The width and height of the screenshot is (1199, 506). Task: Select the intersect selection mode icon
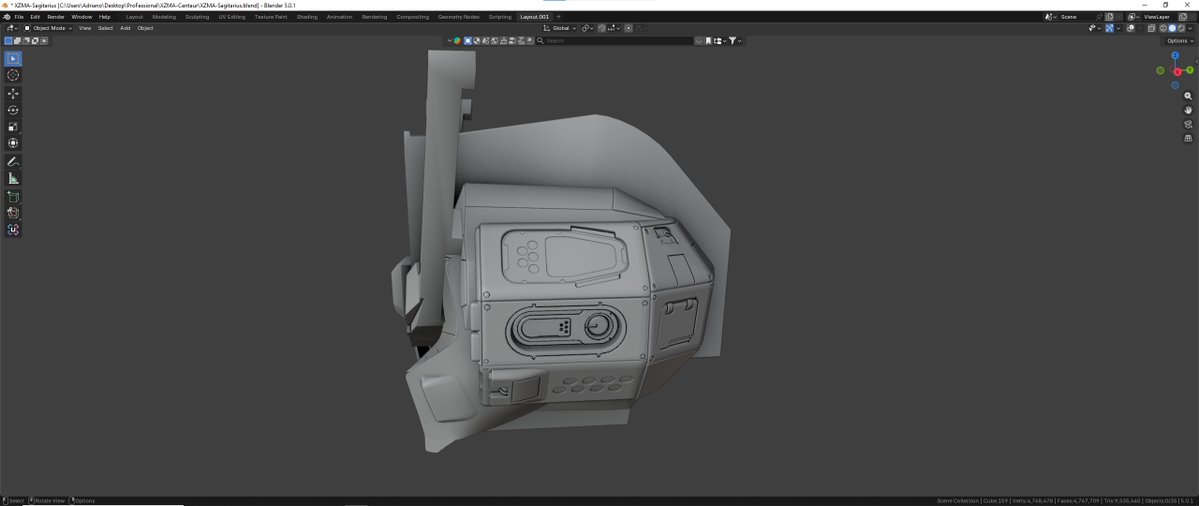click(44, 41)
